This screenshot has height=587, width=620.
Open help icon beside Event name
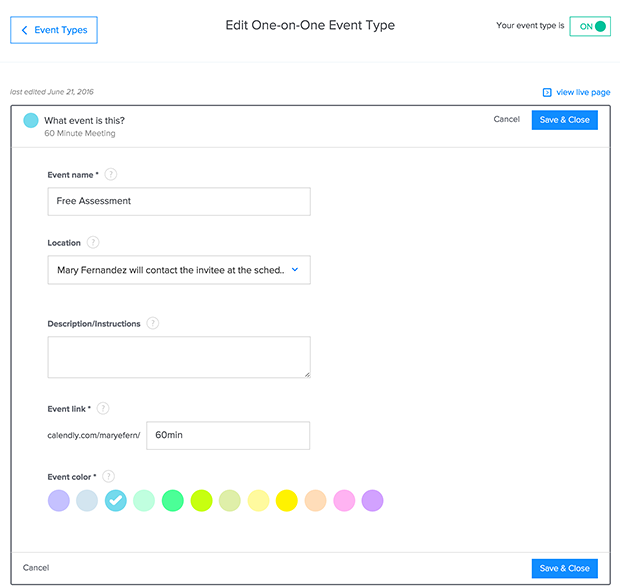point(111,174)
